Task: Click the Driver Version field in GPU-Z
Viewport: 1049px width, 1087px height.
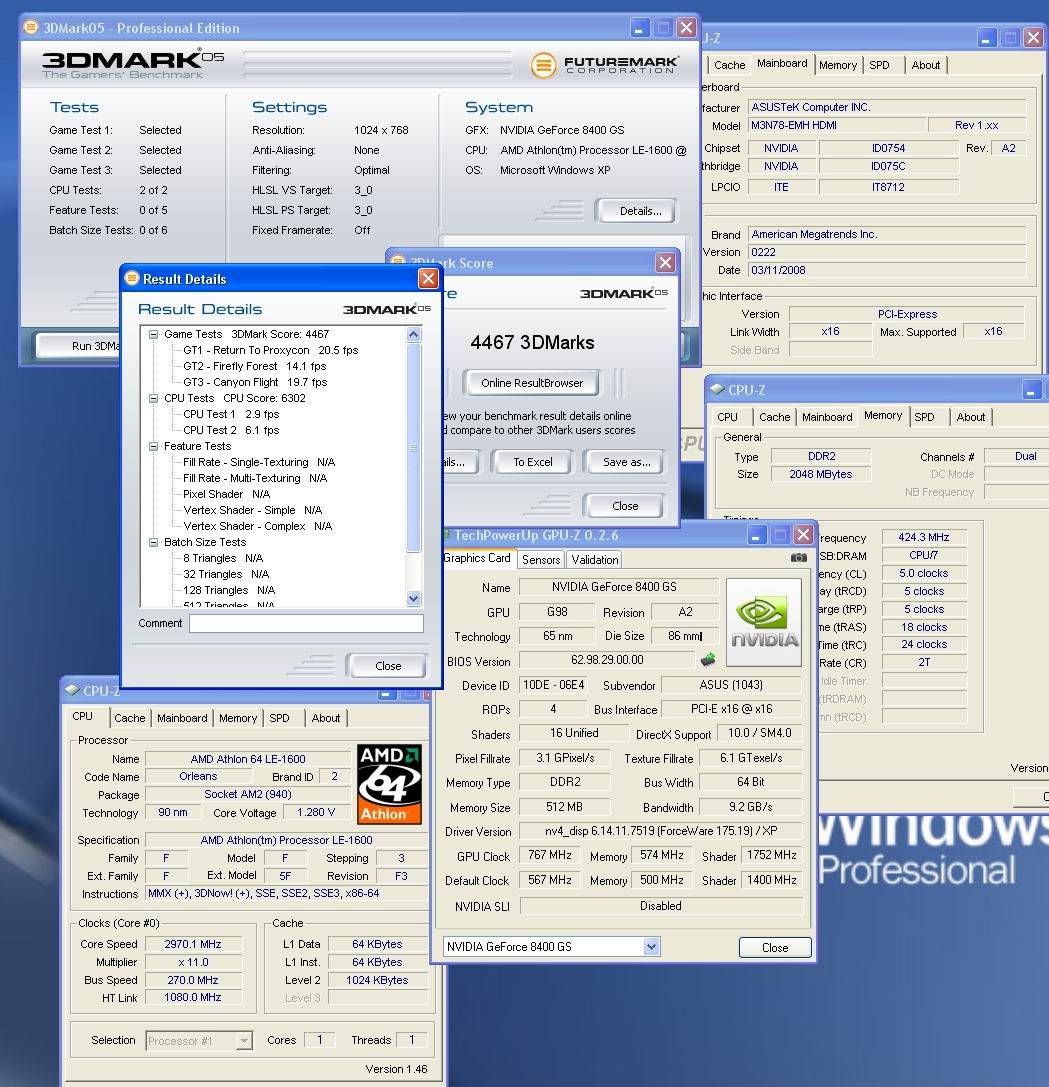Action: pyautogui.click(x=661, y=831)
